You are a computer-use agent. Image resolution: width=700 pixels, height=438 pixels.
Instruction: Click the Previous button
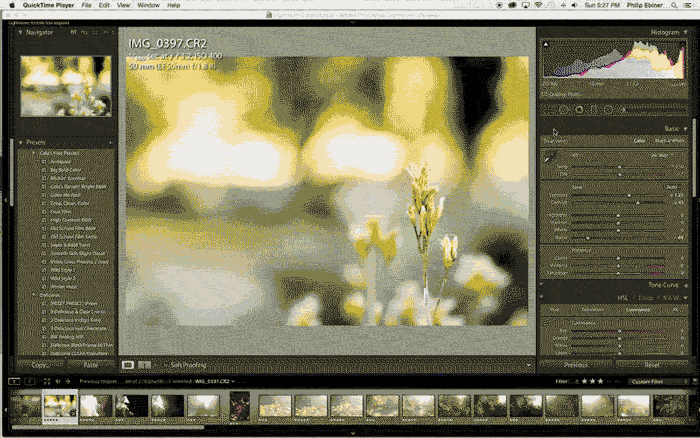(x=576, y=365)
